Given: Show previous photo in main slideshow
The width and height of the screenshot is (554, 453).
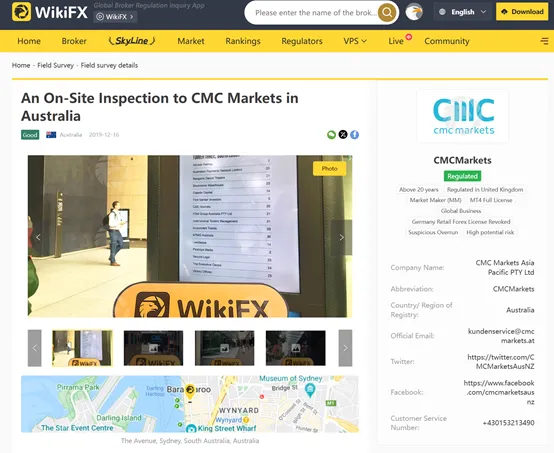Looking at the screenshot, I should click(38, 237).
